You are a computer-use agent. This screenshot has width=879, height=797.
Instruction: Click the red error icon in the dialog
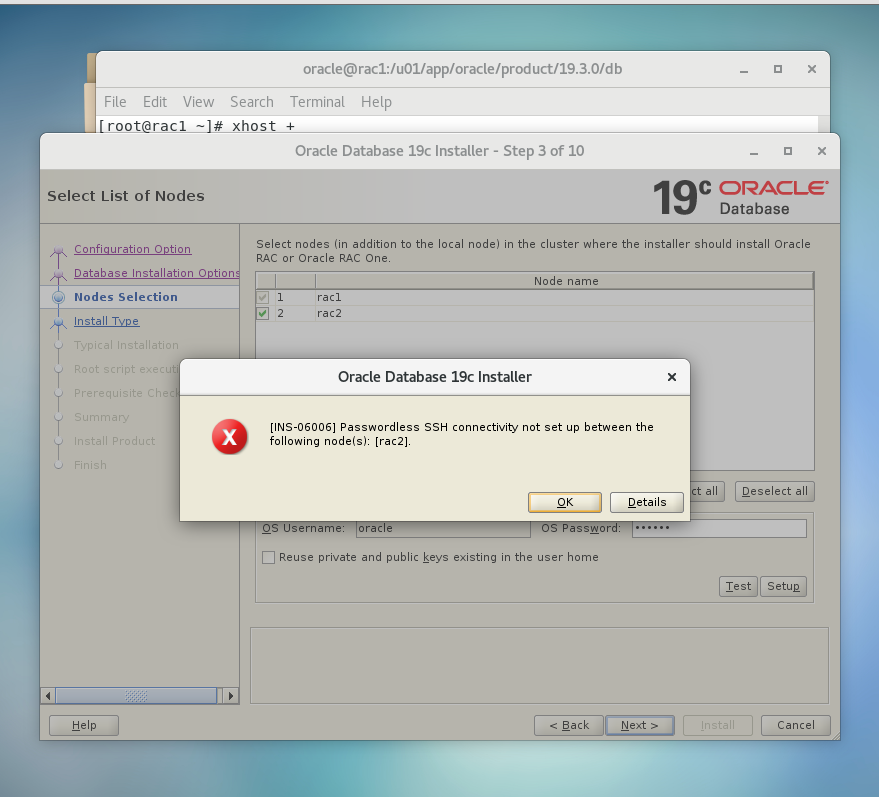click(x=229, y=437)
